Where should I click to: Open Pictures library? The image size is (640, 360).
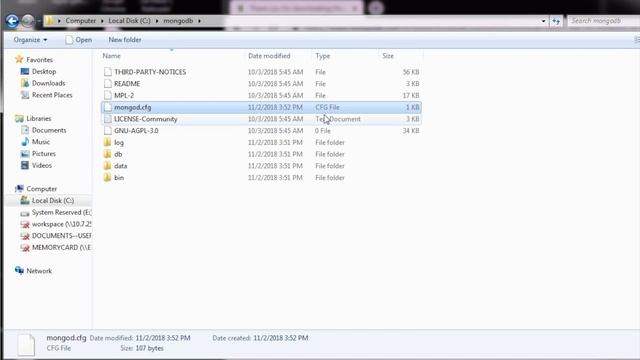coord(43,154)
